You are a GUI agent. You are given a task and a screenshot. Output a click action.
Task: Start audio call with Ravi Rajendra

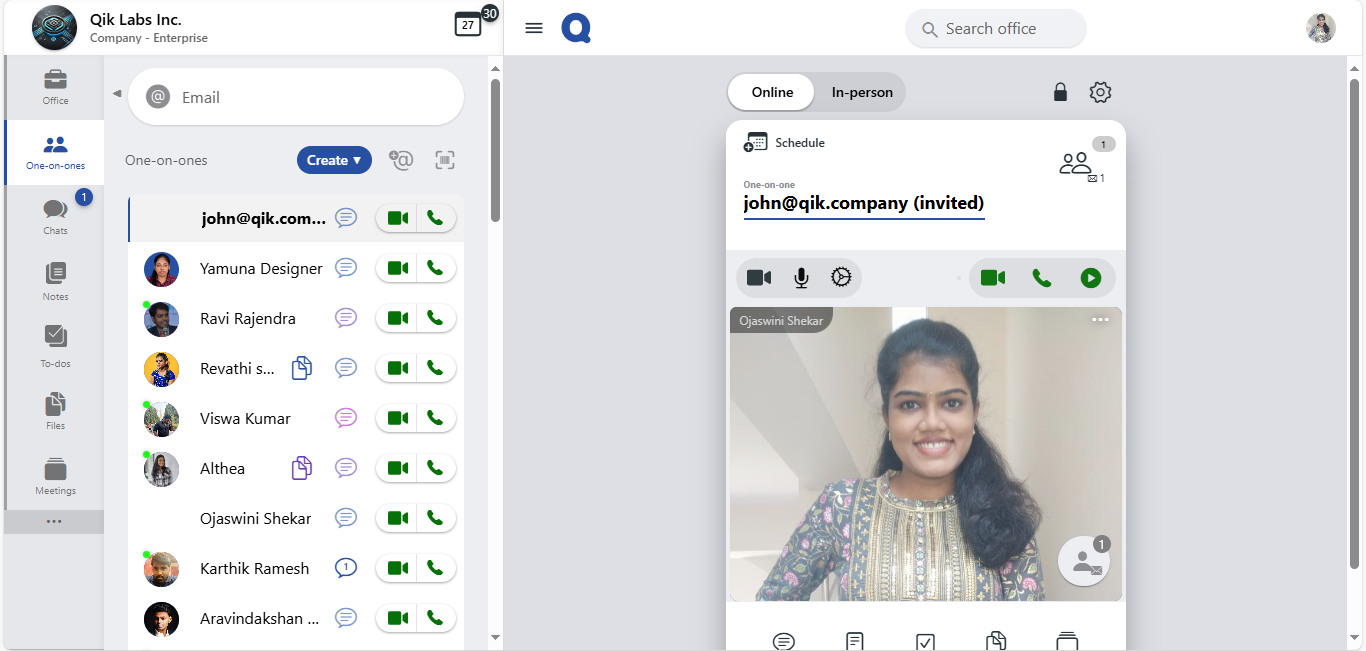pos(435,318)
